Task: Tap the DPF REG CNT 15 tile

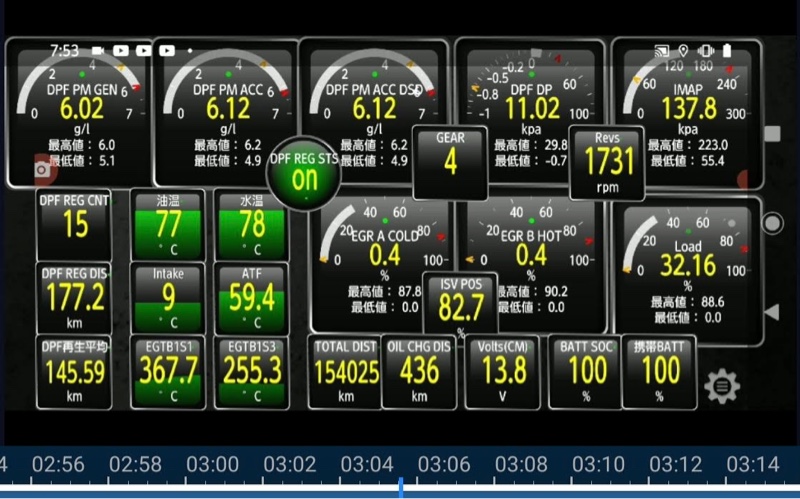Action: click(74, 225)
